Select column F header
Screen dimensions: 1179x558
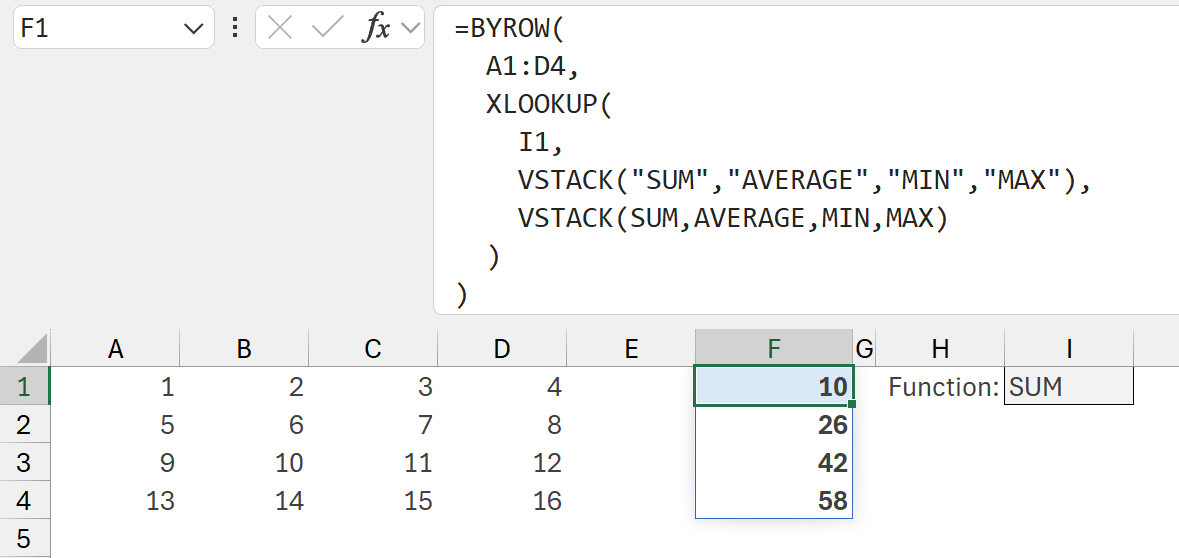773,349
